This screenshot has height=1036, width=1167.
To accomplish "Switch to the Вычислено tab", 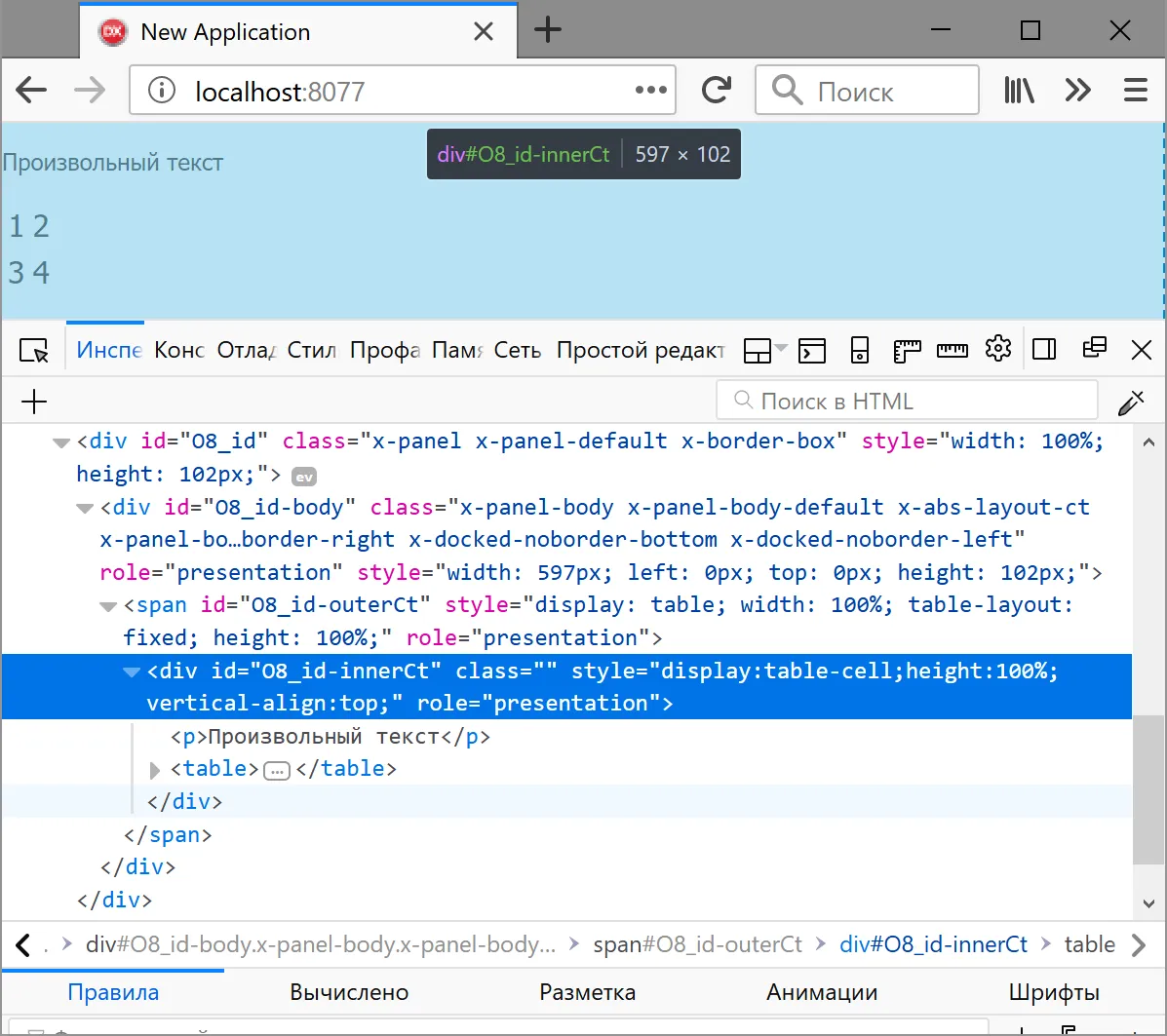I will click(349, 992).
